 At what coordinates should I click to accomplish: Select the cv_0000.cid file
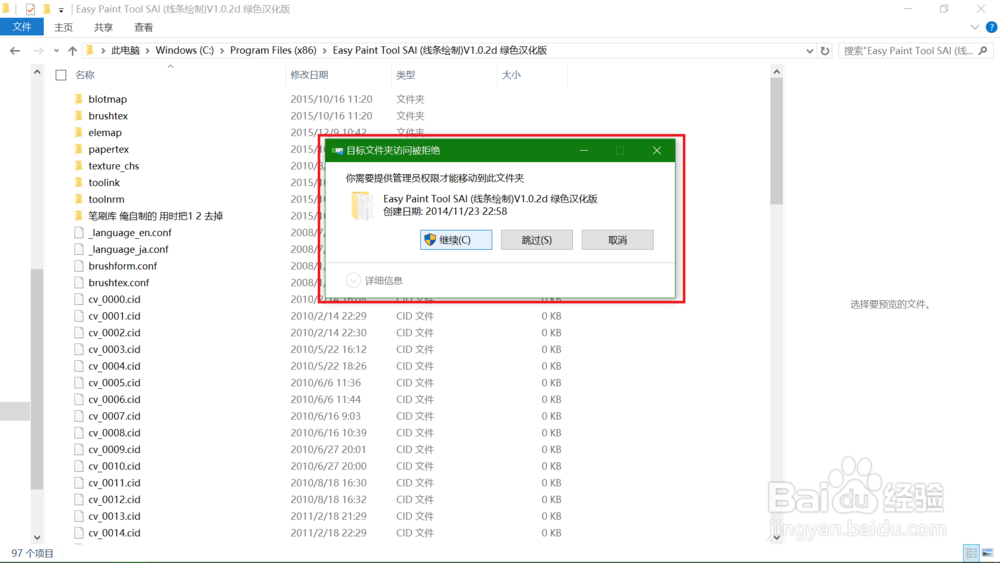[x=114, y=299]
